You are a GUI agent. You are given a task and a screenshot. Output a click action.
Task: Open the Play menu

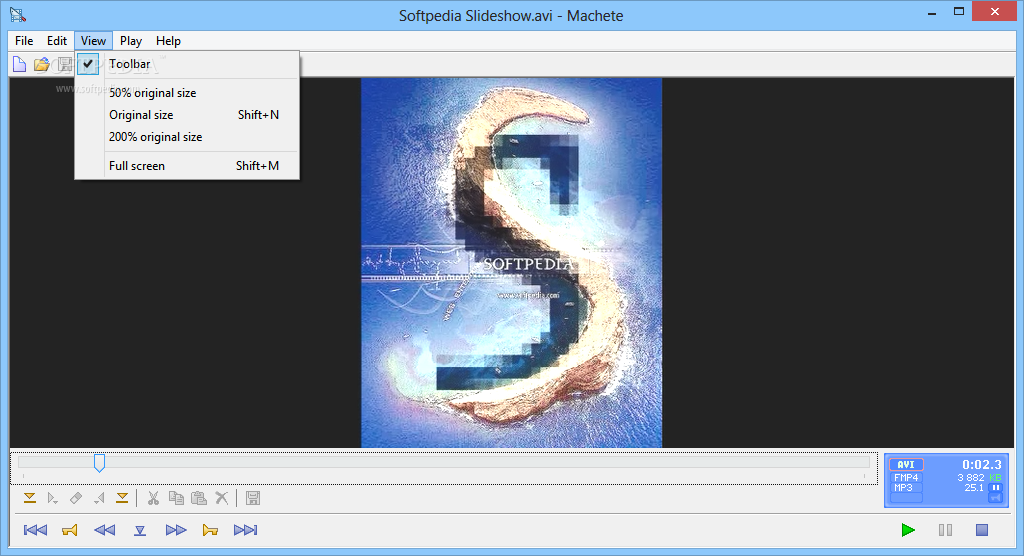[131, 41]
